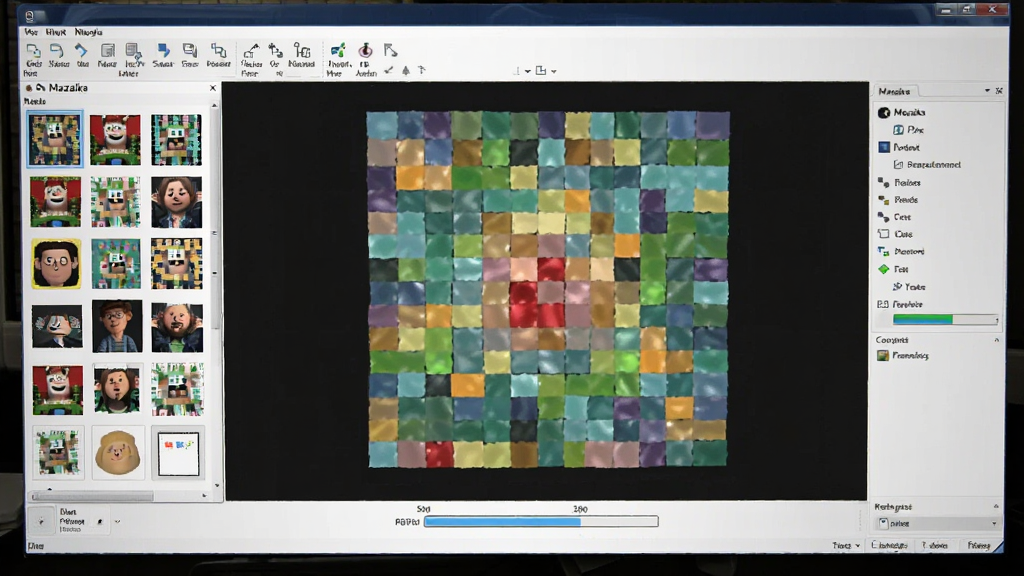
Task: Click the large pointer-arrow toolbar icon
Action: (x=391, y=50)
